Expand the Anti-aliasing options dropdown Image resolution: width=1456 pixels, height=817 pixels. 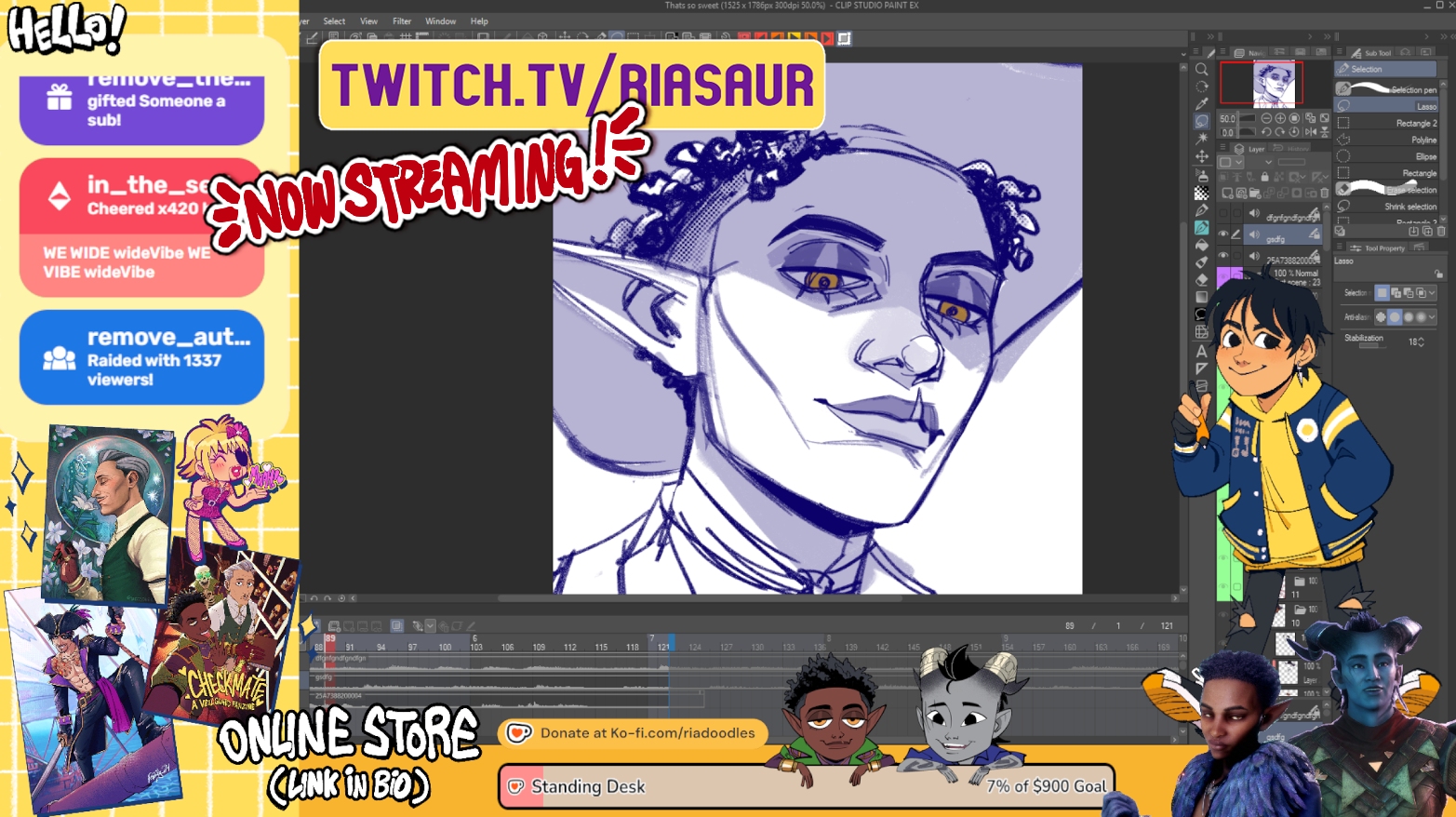click(1432, 317)
